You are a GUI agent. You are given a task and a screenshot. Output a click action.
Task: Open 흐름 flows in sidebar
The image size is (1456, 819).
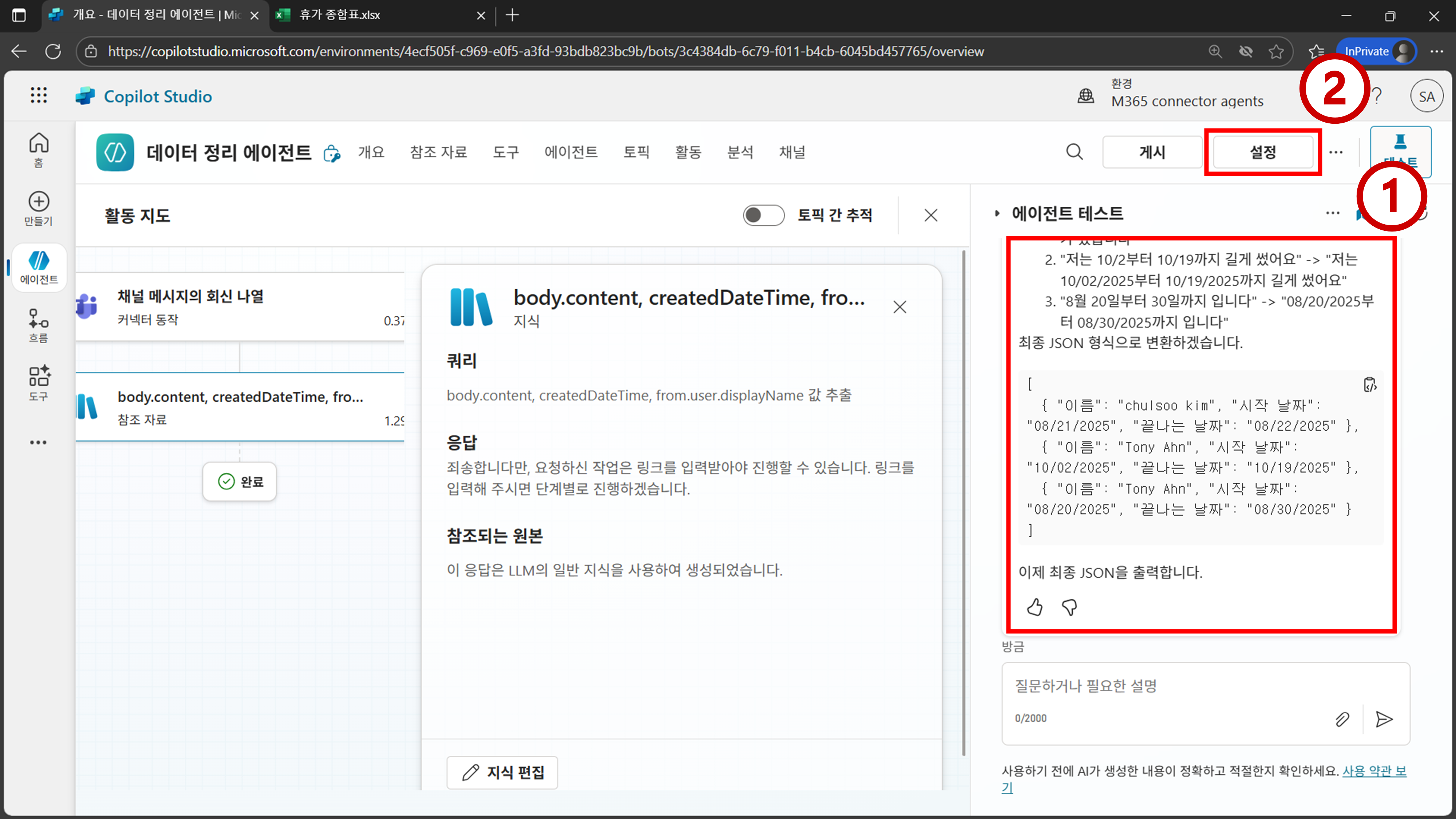[x=39, y=325]
